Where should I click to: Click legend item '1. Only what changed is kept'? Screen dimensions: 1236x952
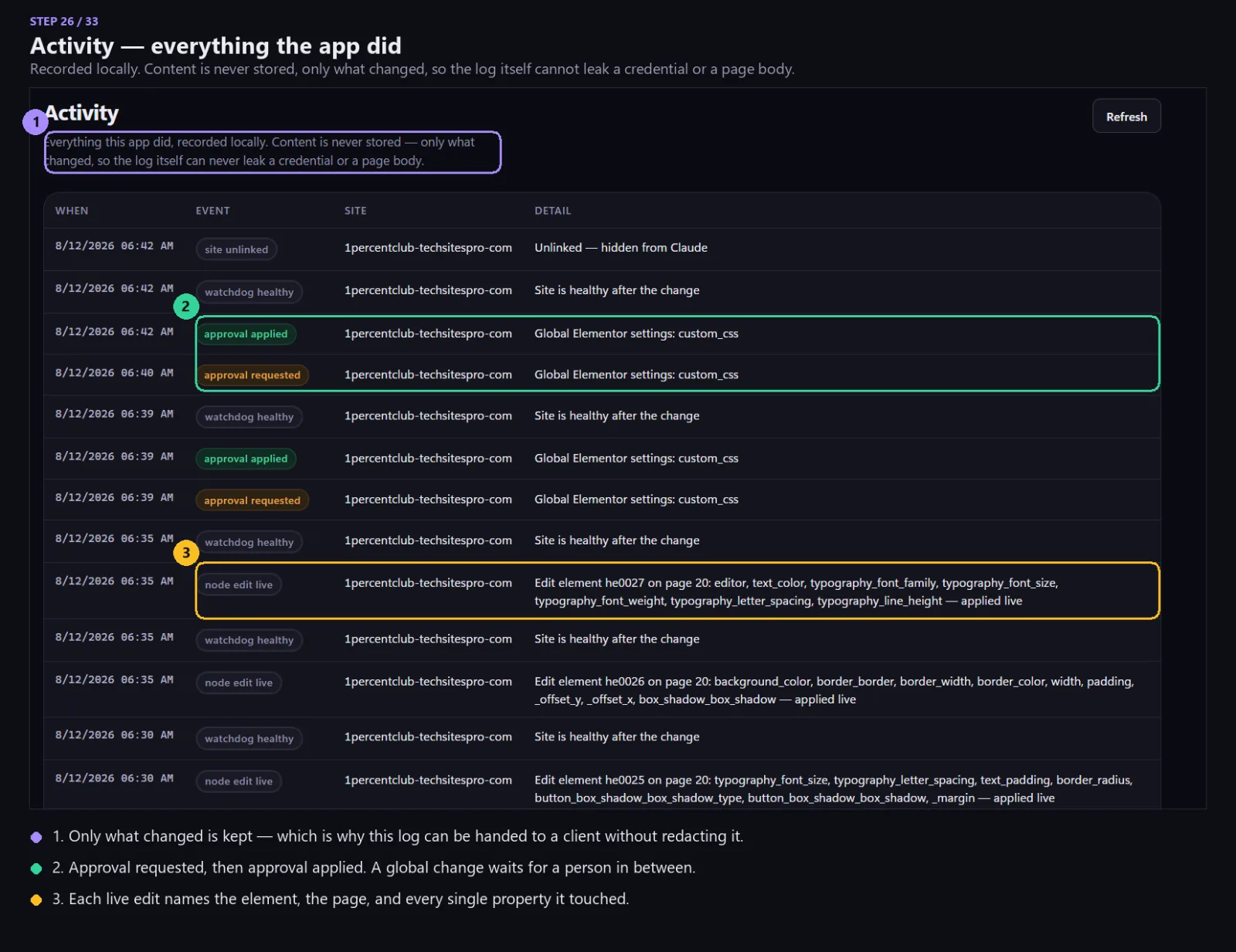[398, 836]
